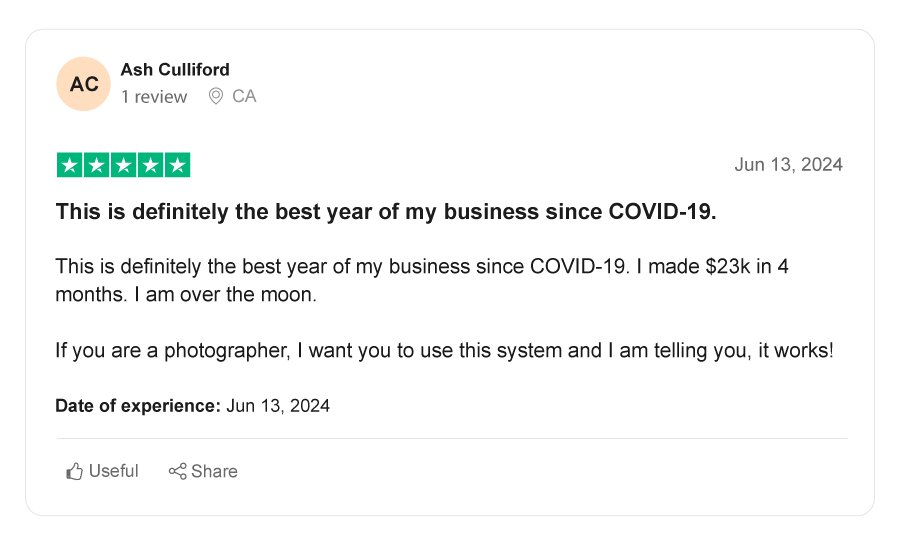The width and height of the screenshot is (899, 544).
Task: Click the share icon
Action: pyautogui.click(x=177, y=471)
